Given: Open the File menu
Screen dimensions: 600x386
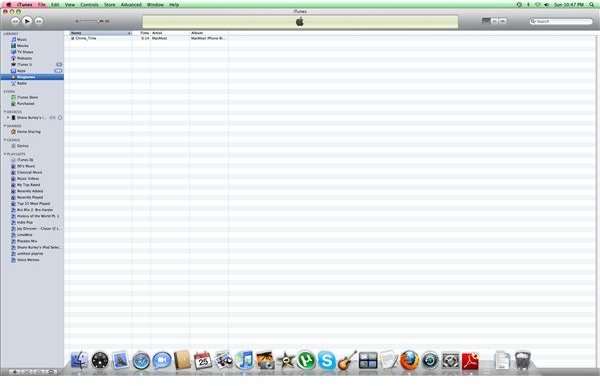Looking at the screenshot, I should pos(42,5).
